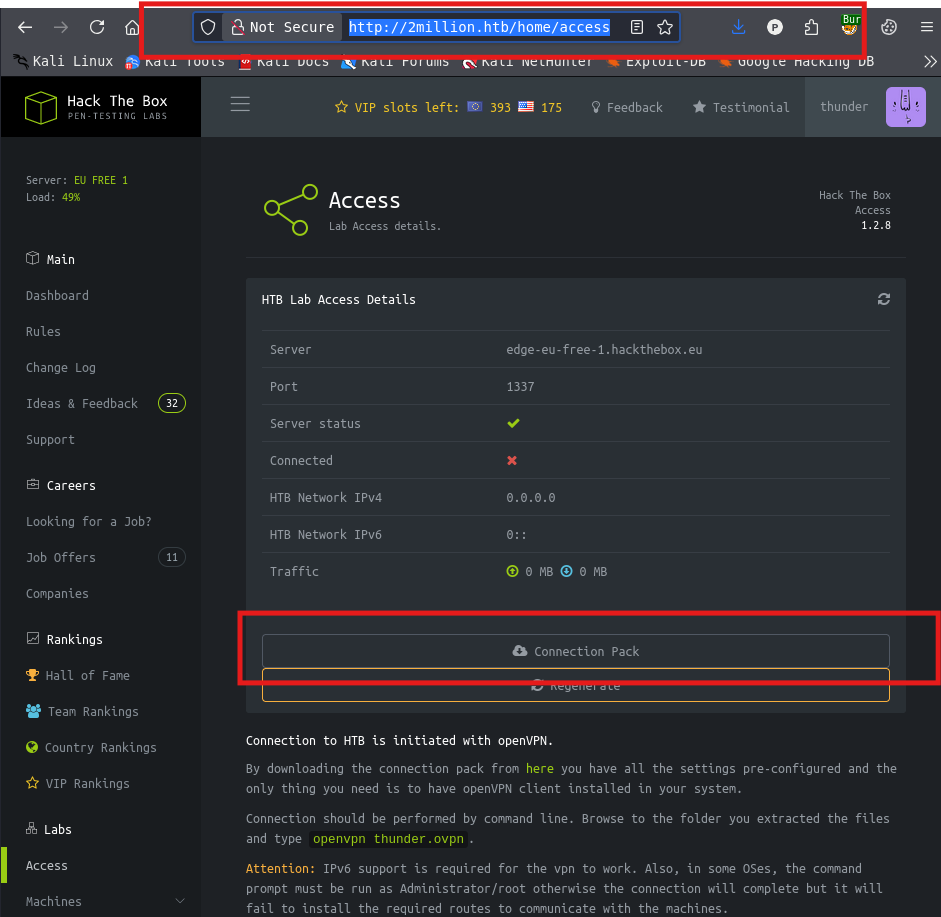Image resolution: width=941 pixels, height=917 pixels.
Task: Click the Careers briefcase icon
Action: (x=32, y=484)
